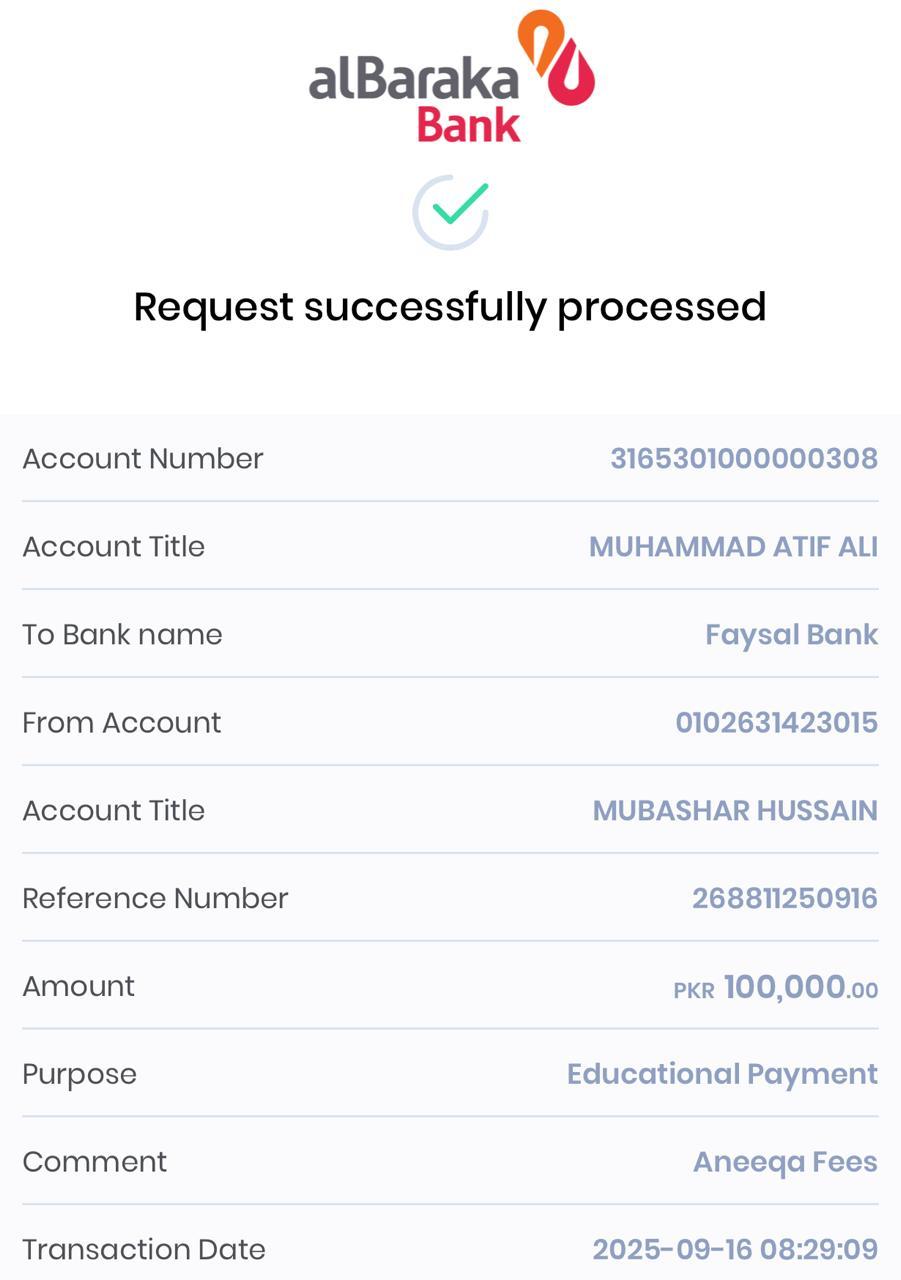Select from-account number 0102631423015
This screenshot has width=901, height=1280.
tap(776, 723)
